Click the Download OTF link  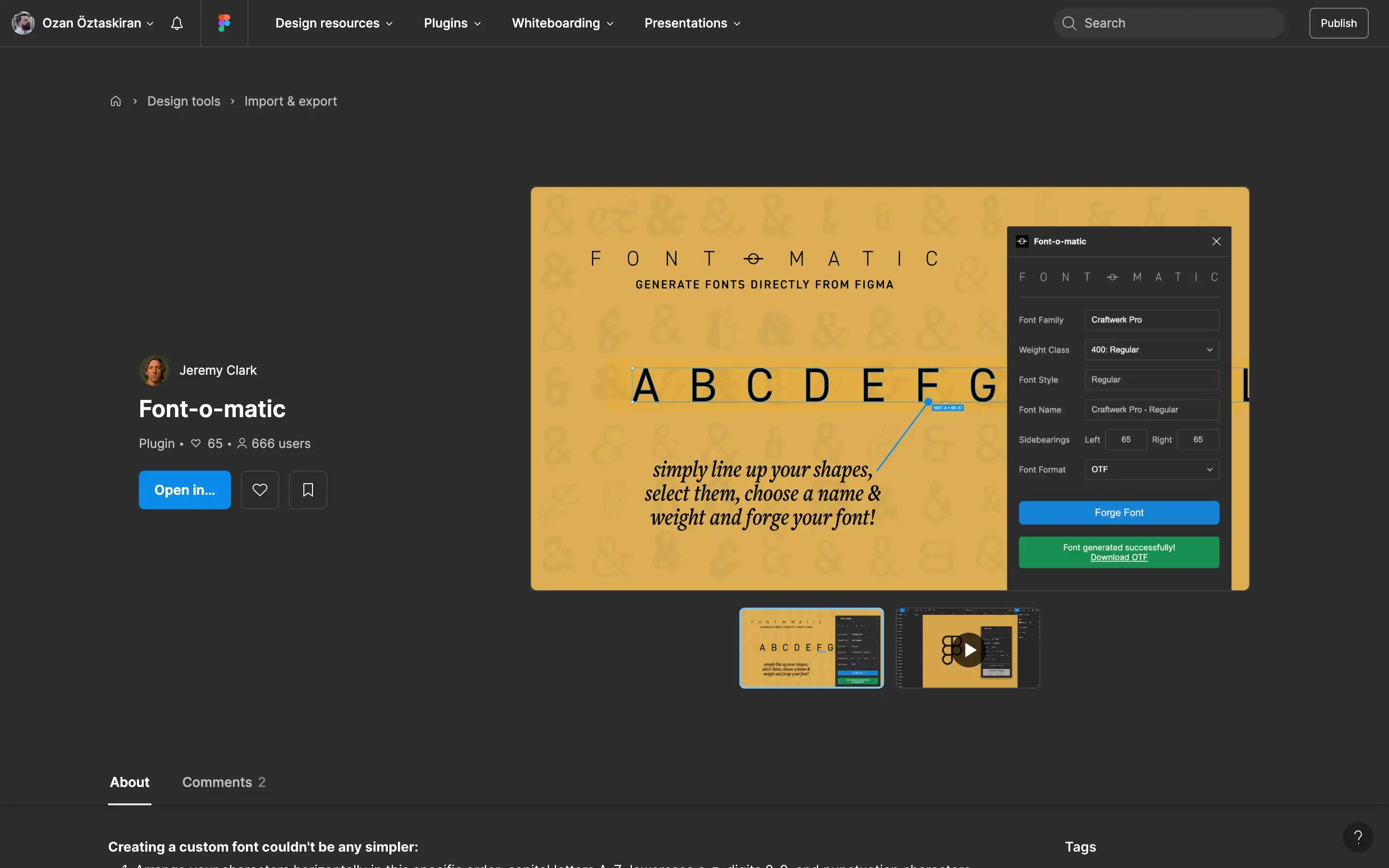point(1118,557)
